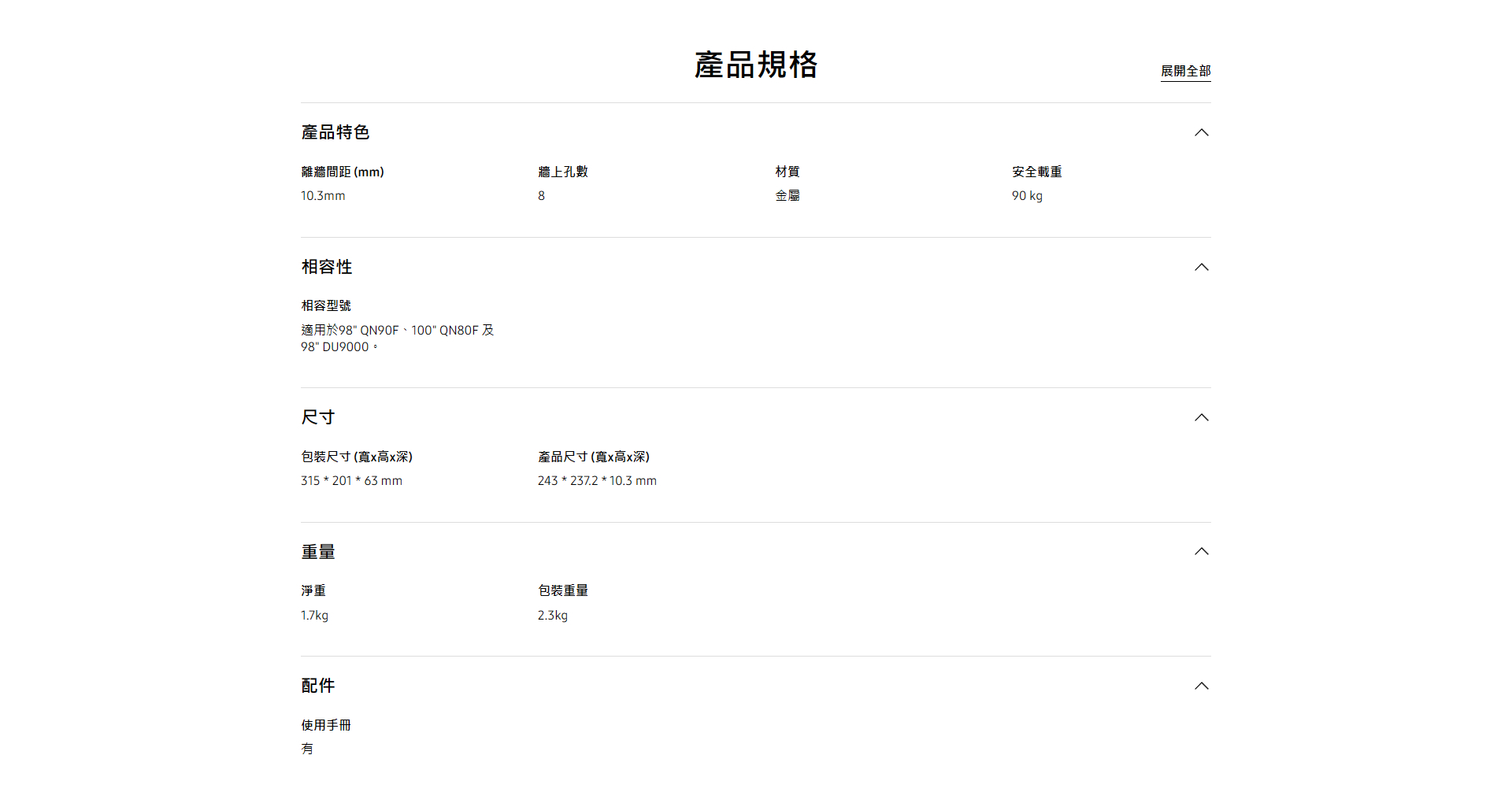Viewport: 1512px width, 803px height.
Task: Click the 1.7kg net weight value
Action: coord(314,616)
